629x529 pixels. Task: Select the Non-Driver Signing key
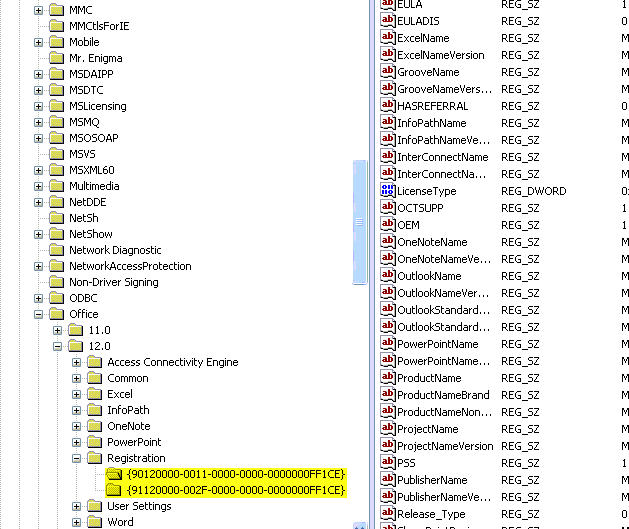tap(114, 282)
